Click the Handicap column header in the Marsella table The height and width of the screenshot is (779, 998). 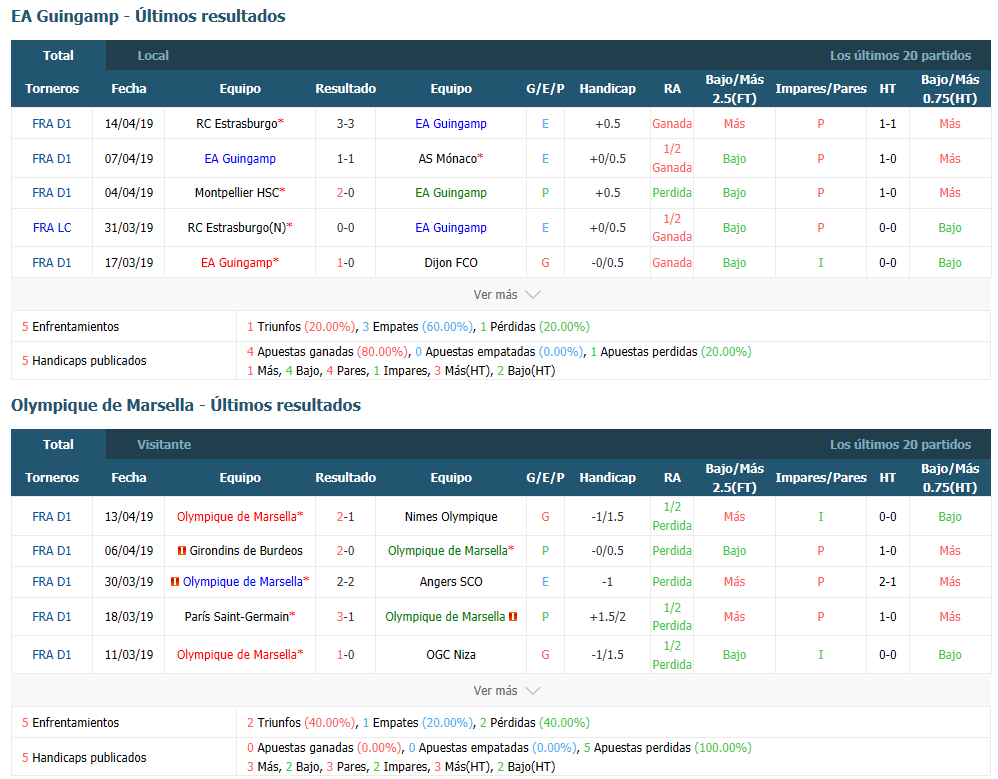(607, 477)
